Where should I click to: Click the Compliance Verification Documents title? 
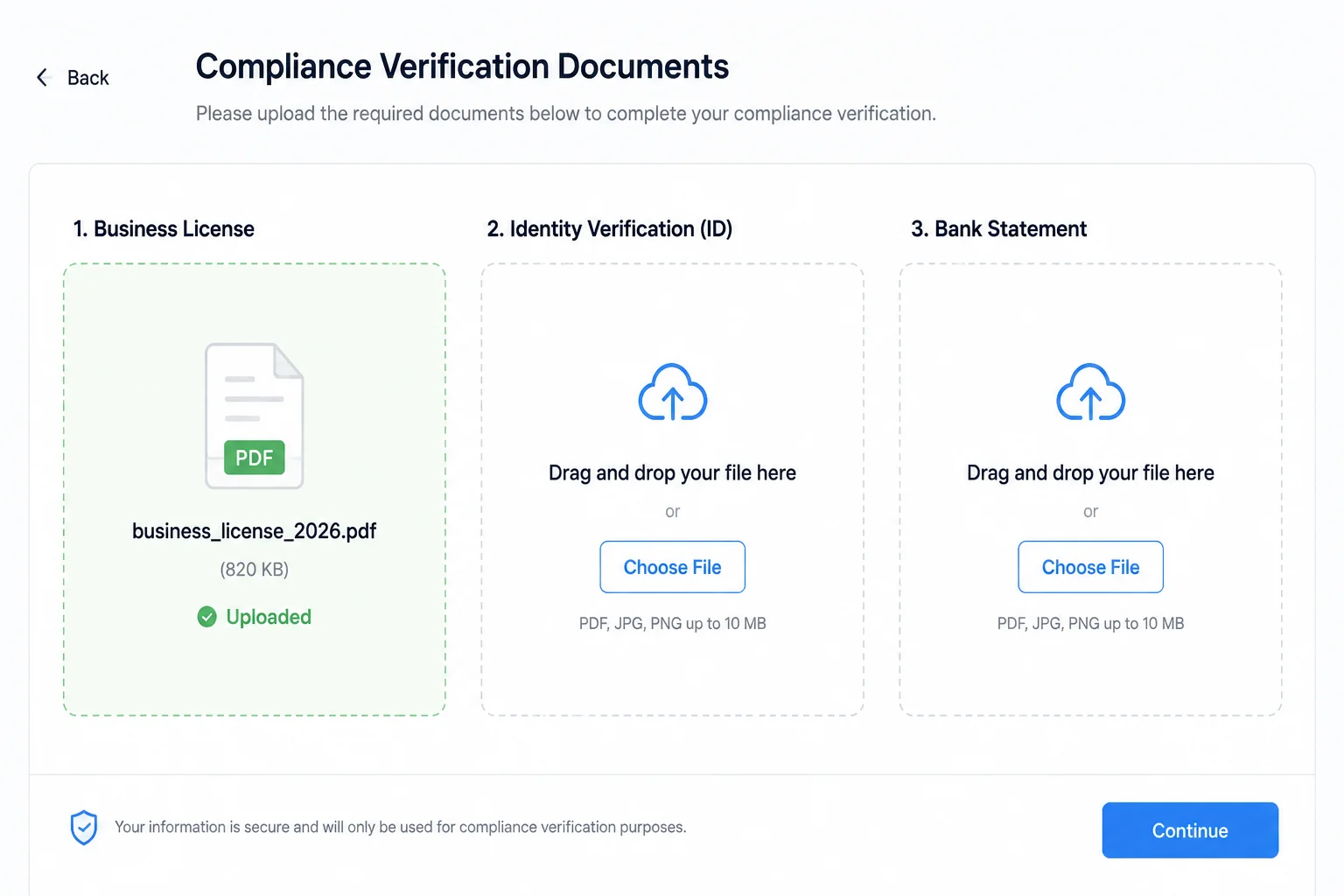[x=462, y=66]
